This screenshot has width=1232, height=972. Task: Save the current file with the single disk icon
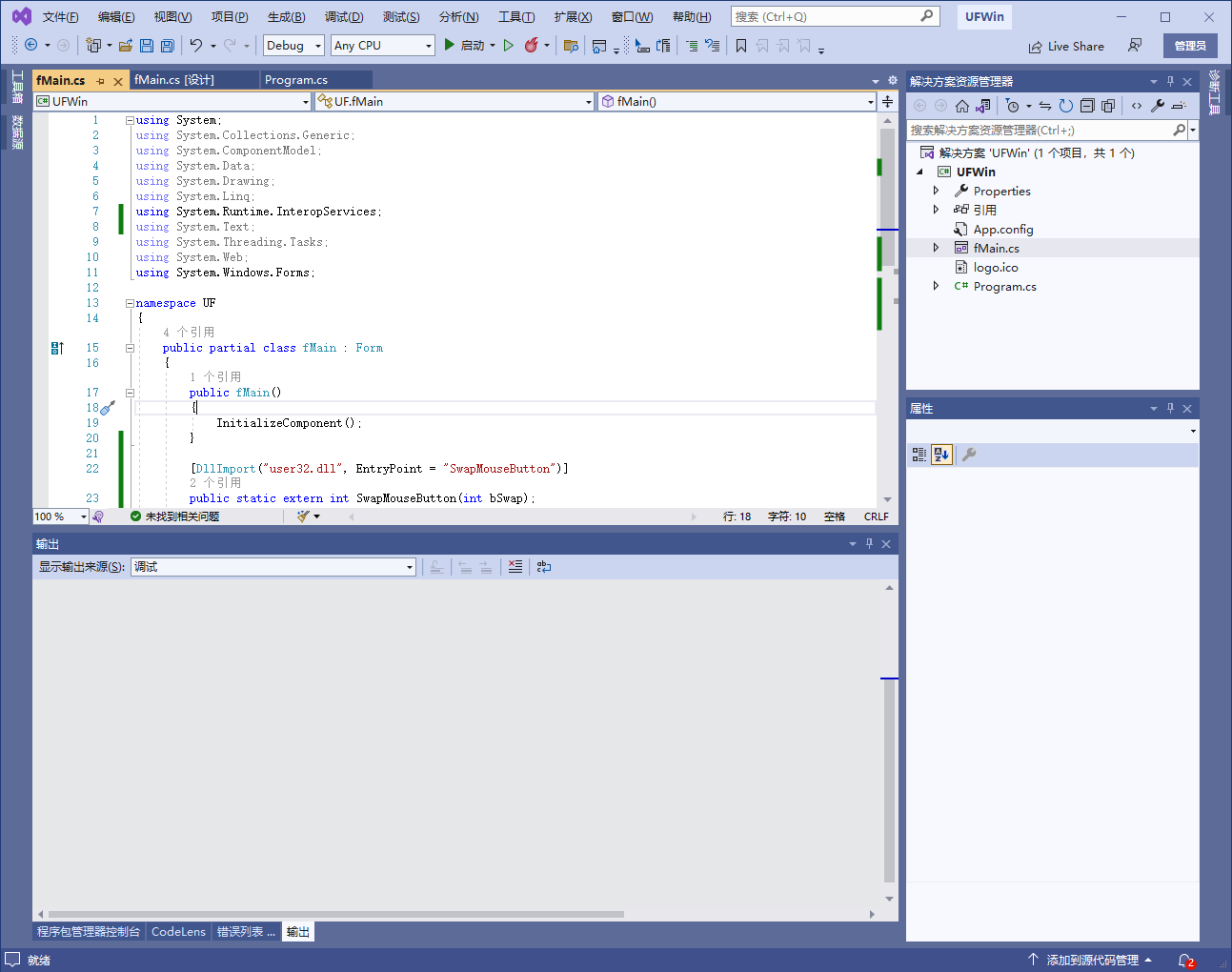(x=147, y=45)
